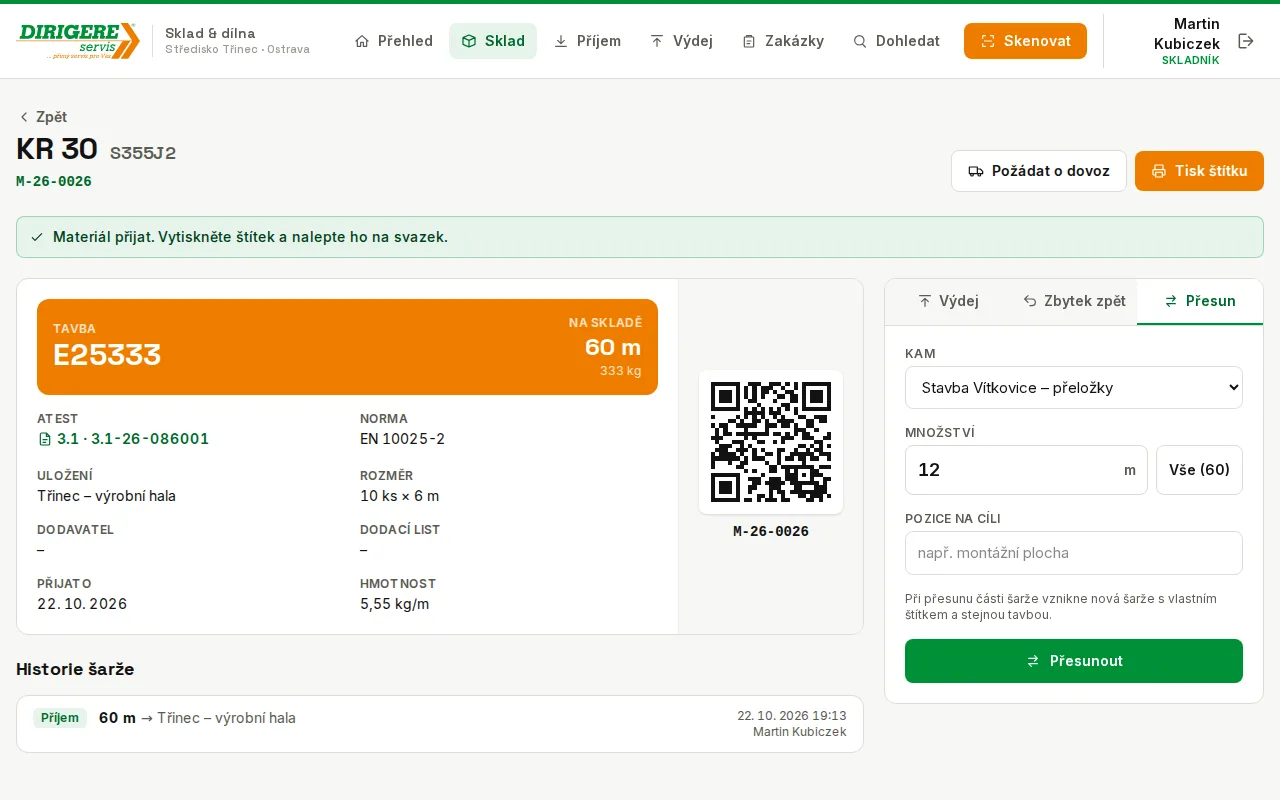Screen dimensions: 1280x800
Task: Go to the Sklad section
Action: (x=493, y=41)
